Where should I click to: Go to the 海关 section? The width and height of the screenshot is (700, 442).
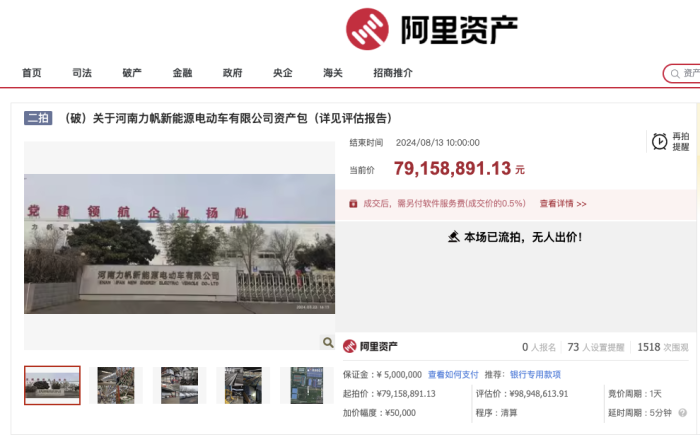[333, 73]
